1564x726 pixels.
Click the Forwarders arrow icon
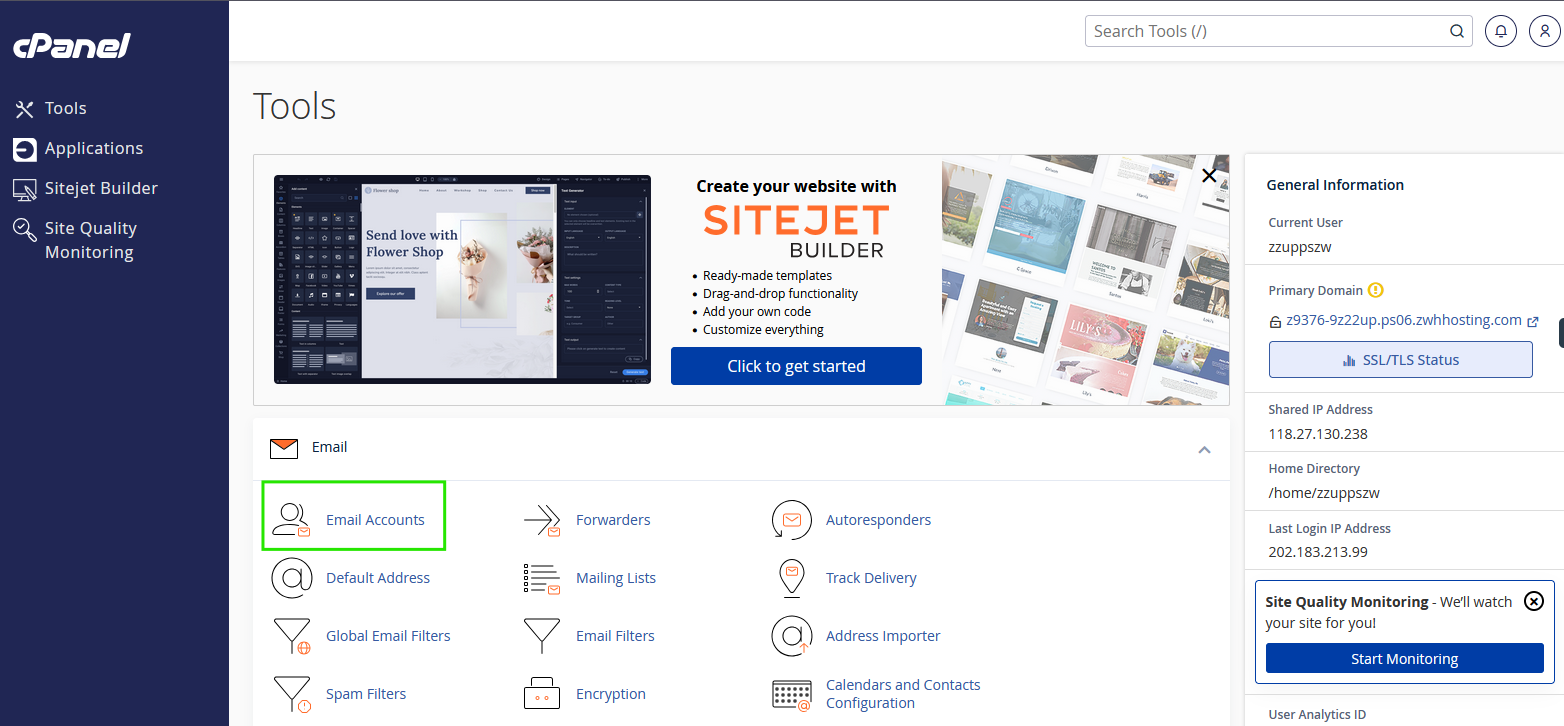tap(542, 520)
